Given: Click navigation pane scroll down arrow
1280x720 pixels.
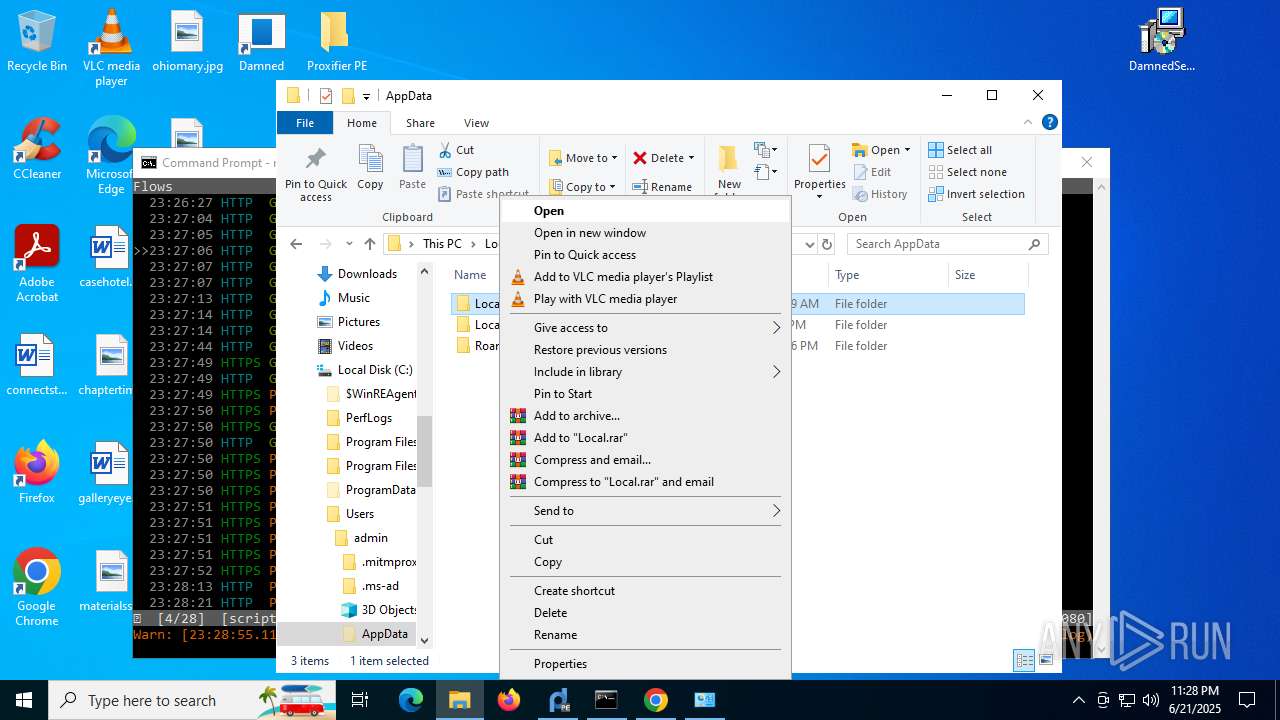Looking at the screenshot, I should (424, 640).
